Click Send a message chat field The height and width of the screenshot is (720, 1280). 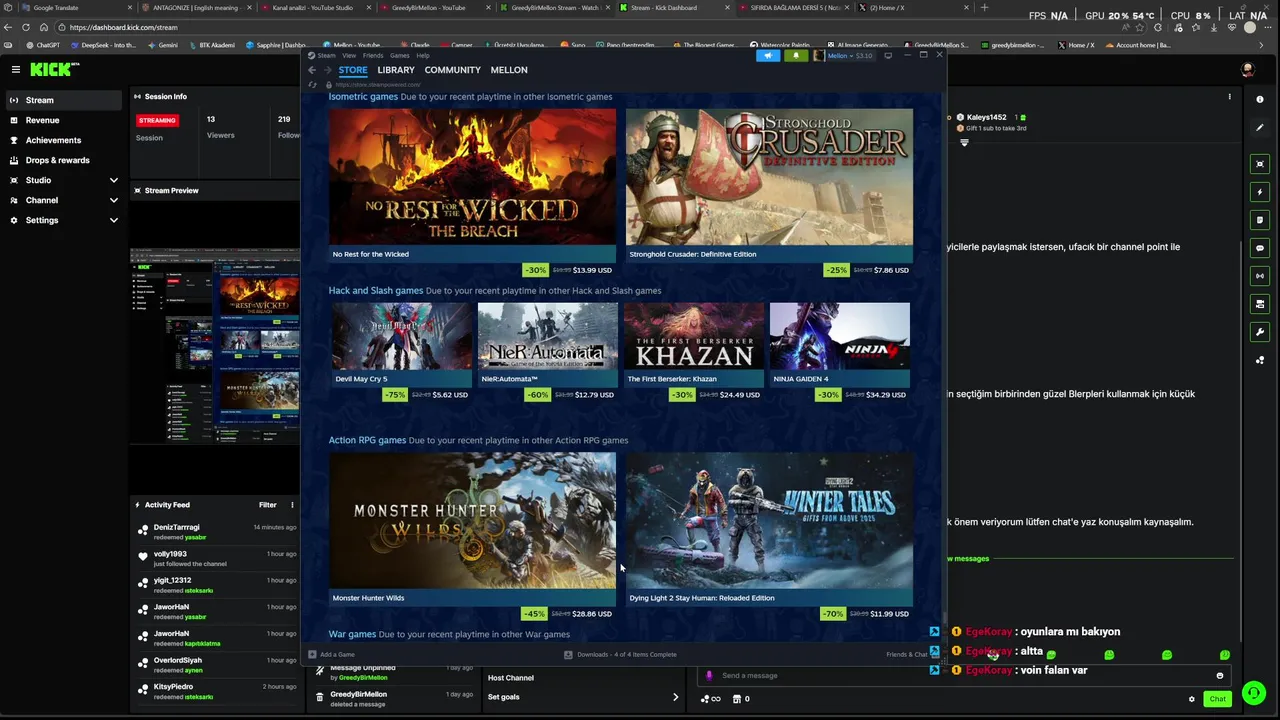tap(962, 676)
